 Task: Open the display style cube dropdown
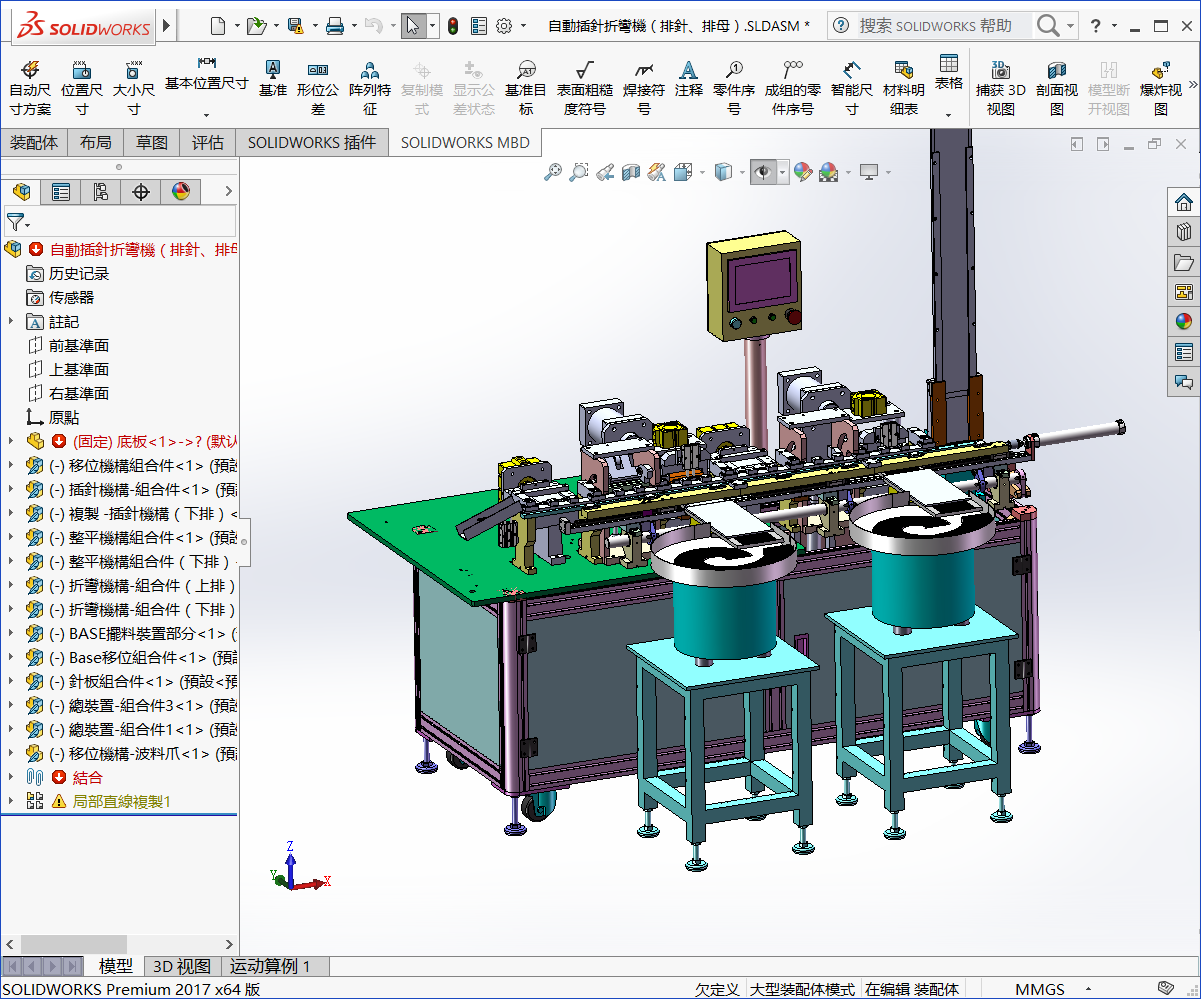click(x=743, y=172)
